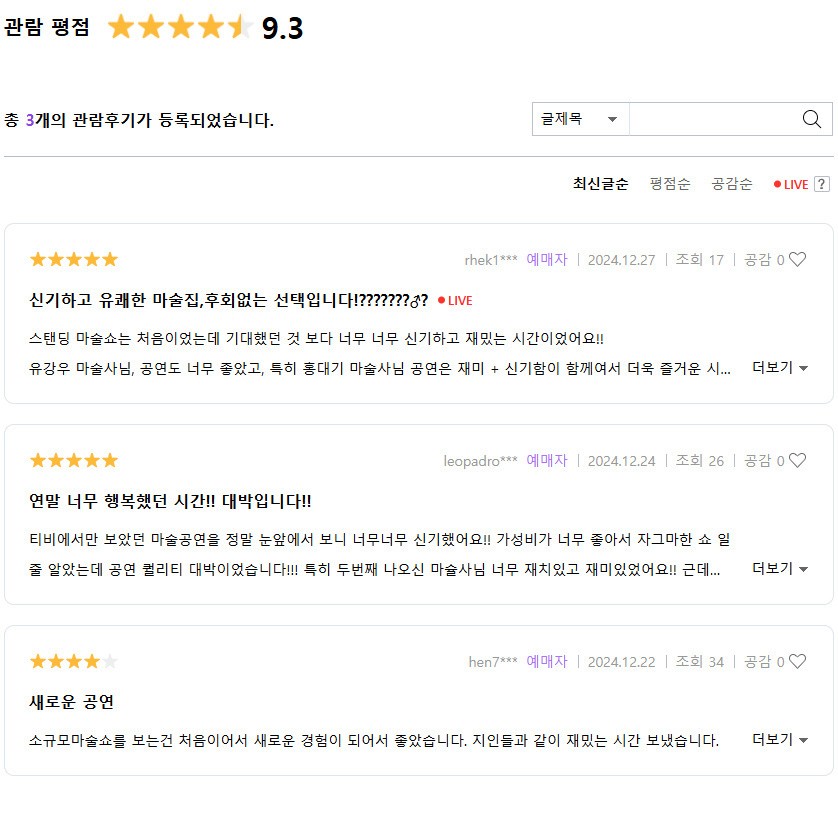Focus the review search text field
Screen dimensions: 838x830
[x=715, y=119]
